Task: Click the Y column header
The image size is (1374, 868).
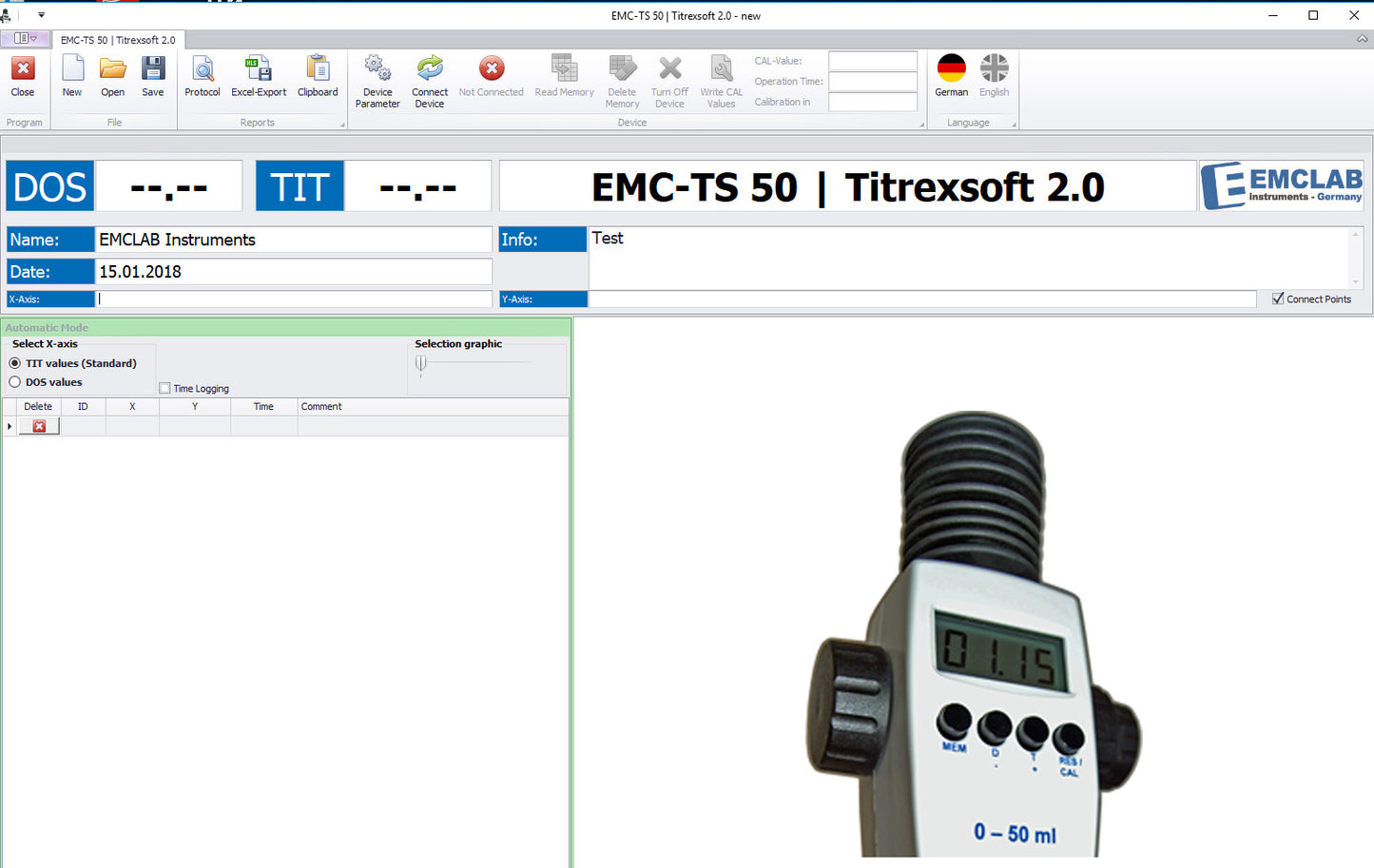Action: pos(195,406)
